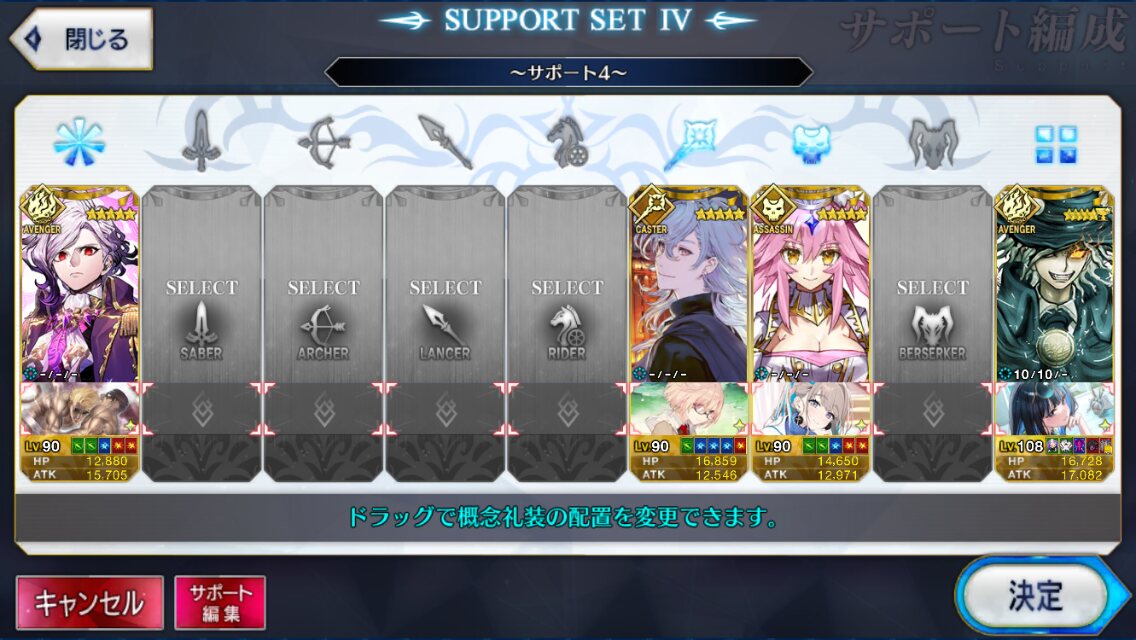Choose the level 90 Caster servant card
Image resolution: width=1136 pixels, height=640 pixels.
(689, 284)
